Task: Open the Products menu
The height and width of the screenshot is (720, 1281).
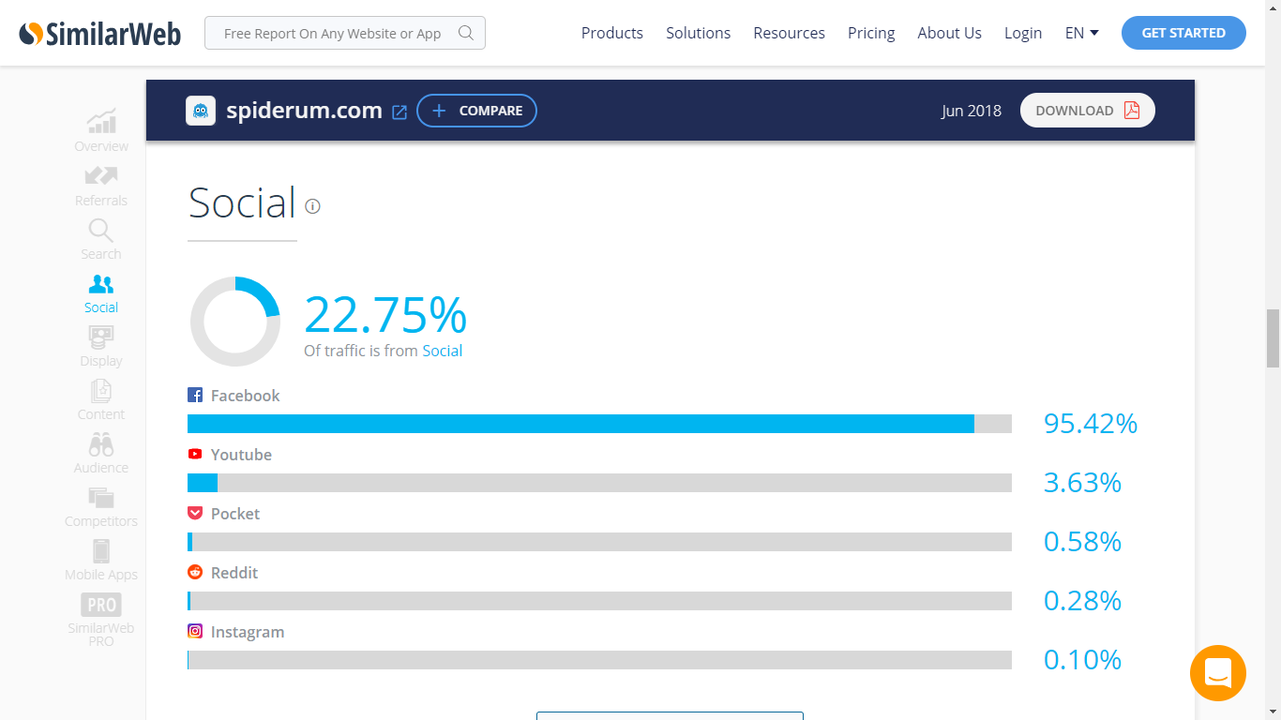Action: pyautogui.click(x=612, y=33)
